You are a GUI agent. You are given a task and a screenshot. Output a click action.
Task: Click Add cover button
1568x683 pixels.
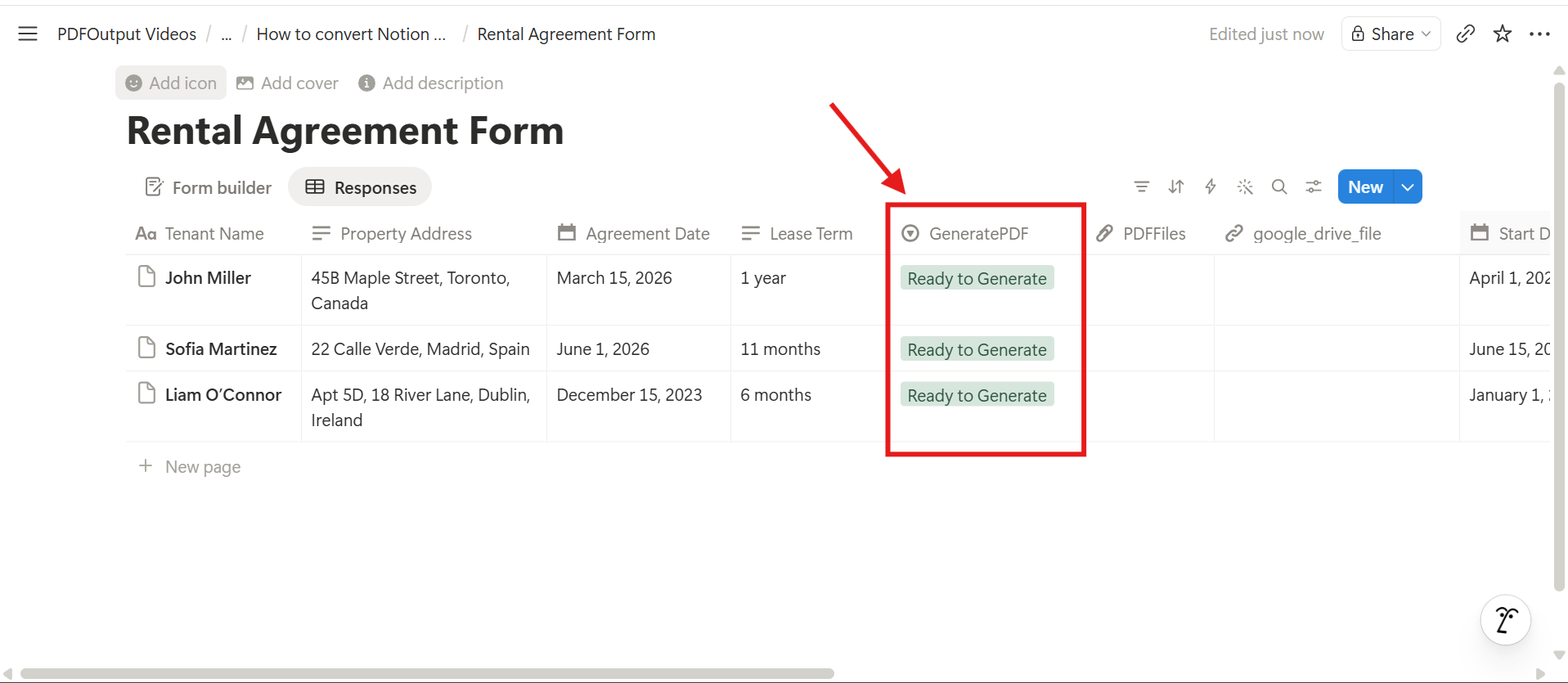pos(287,83)
